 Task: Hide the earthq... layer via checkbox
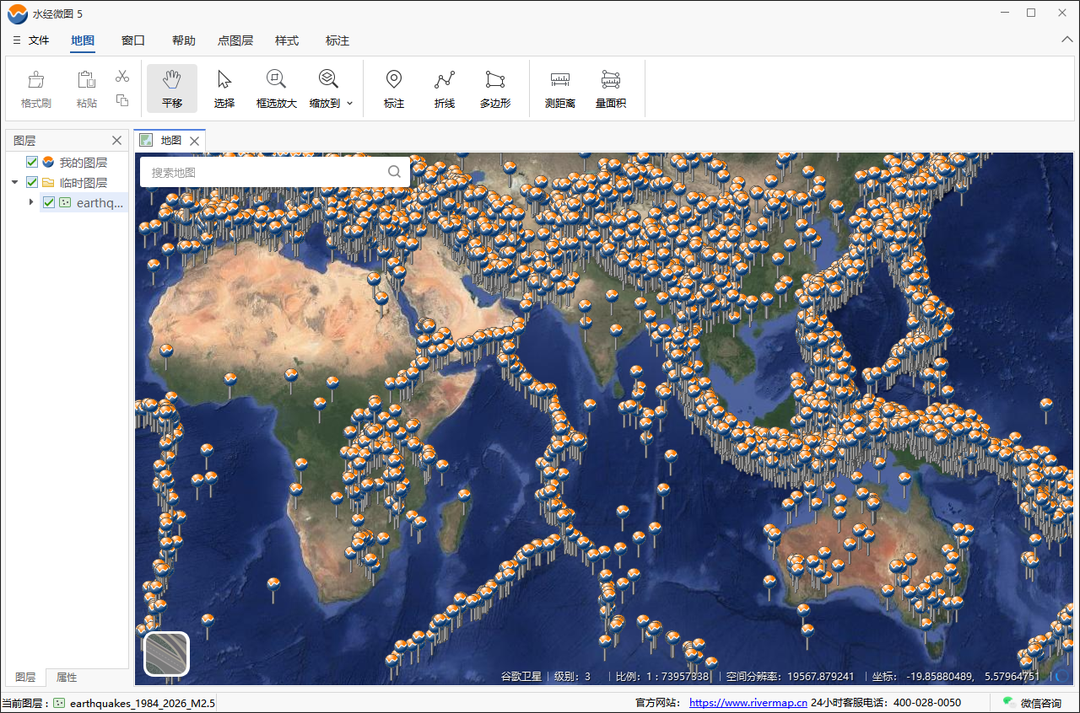pyautogui.click(x=49, y=203)
